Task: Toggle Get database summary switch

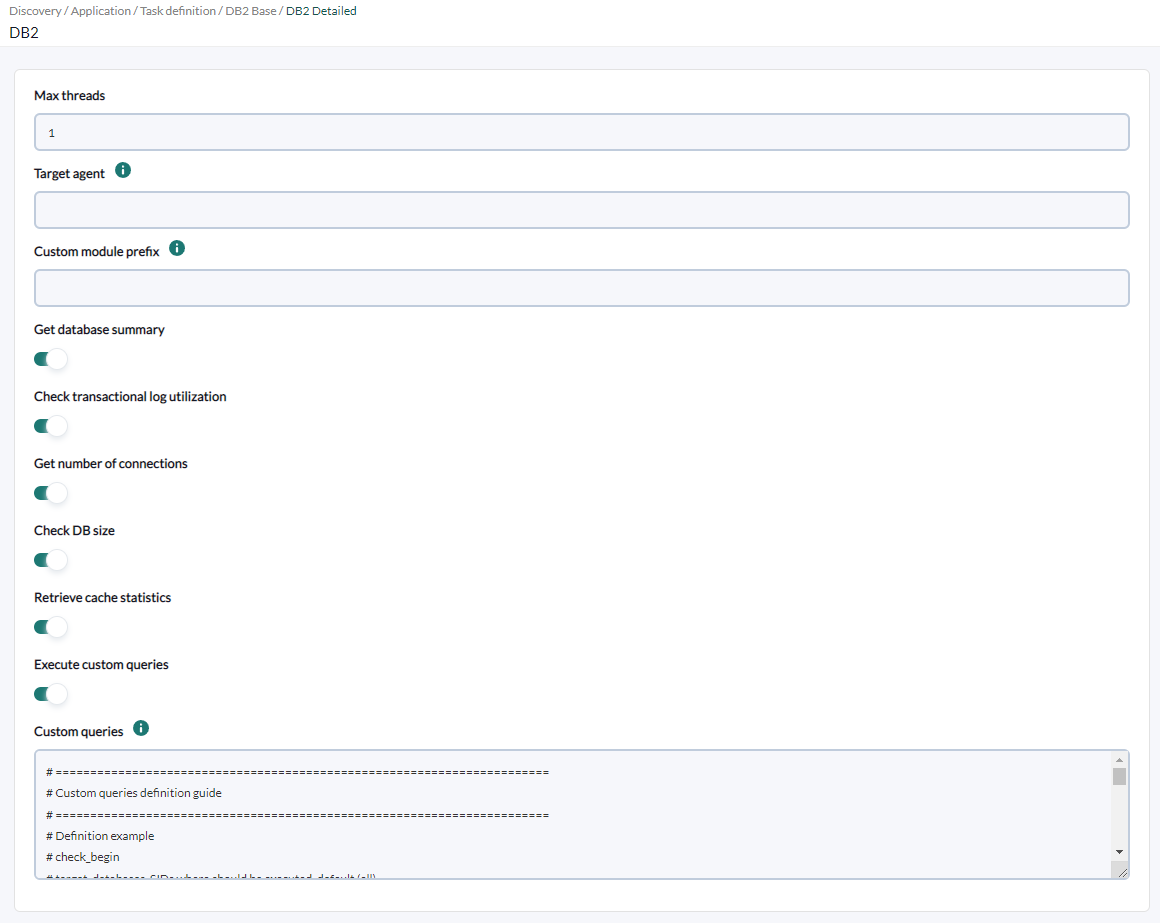Action: coord(50,359)
